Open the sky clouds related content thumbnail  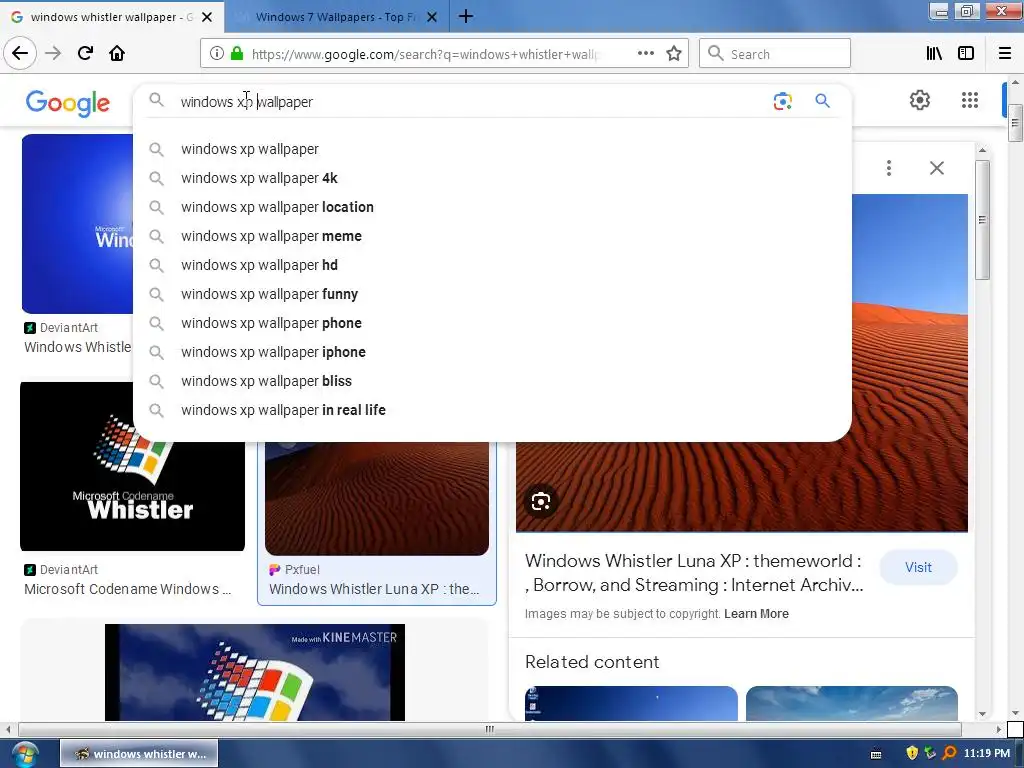[x=852, y=703]
